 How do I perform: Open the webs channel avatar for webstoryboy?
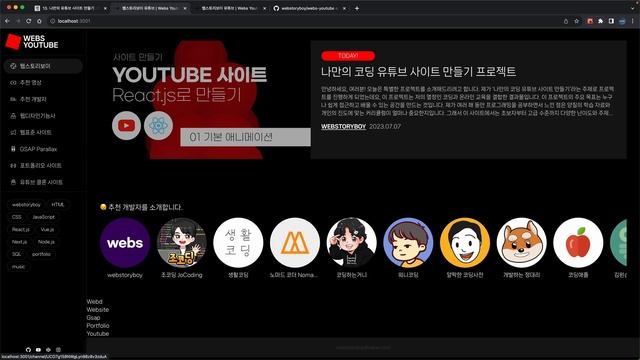click(x=125, y=243)
